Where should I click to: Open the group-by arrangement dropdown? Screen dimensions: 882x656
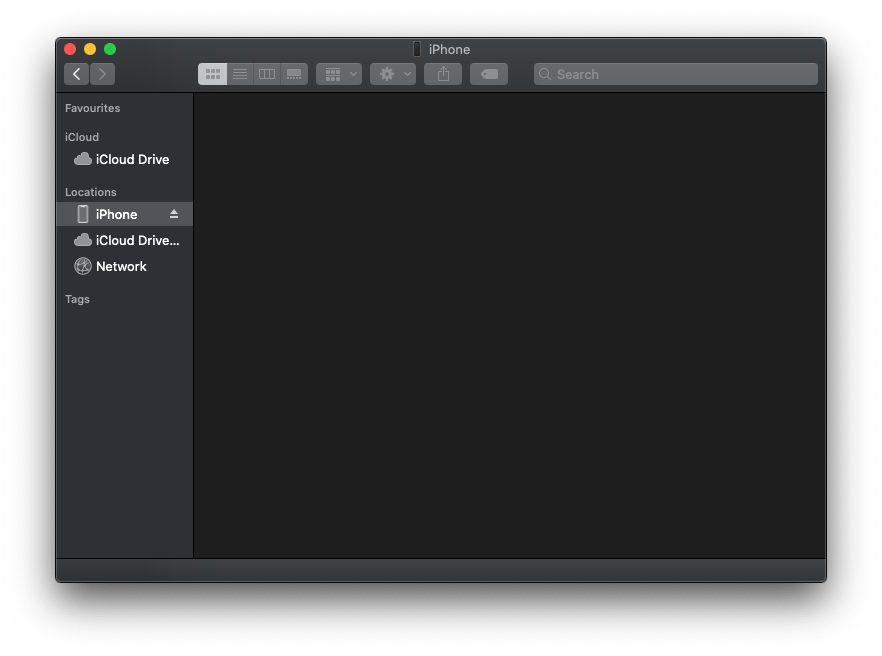pyautogui.click(x=339, y=74)
